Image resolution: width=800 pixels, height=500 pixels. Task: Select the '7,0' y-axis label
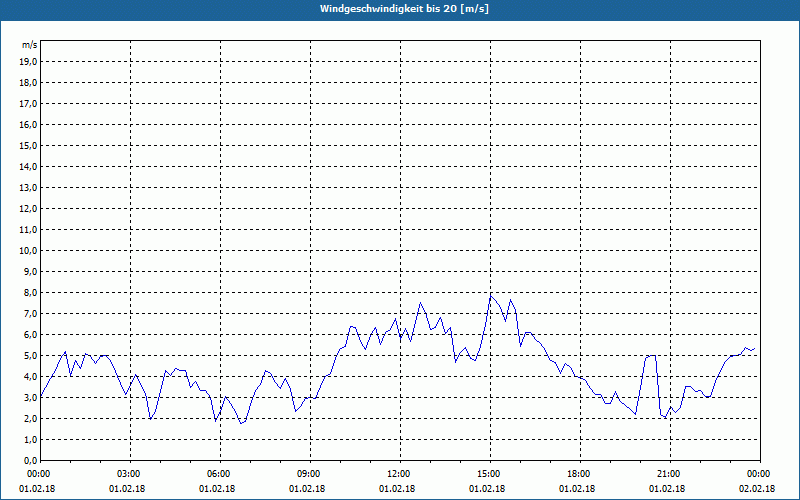31,314
